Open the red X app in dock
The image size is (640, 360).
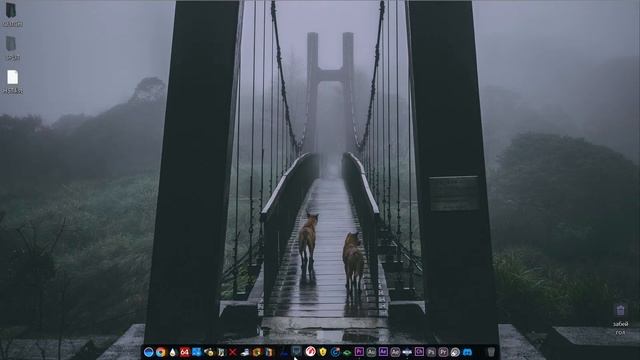pos(233,352)
